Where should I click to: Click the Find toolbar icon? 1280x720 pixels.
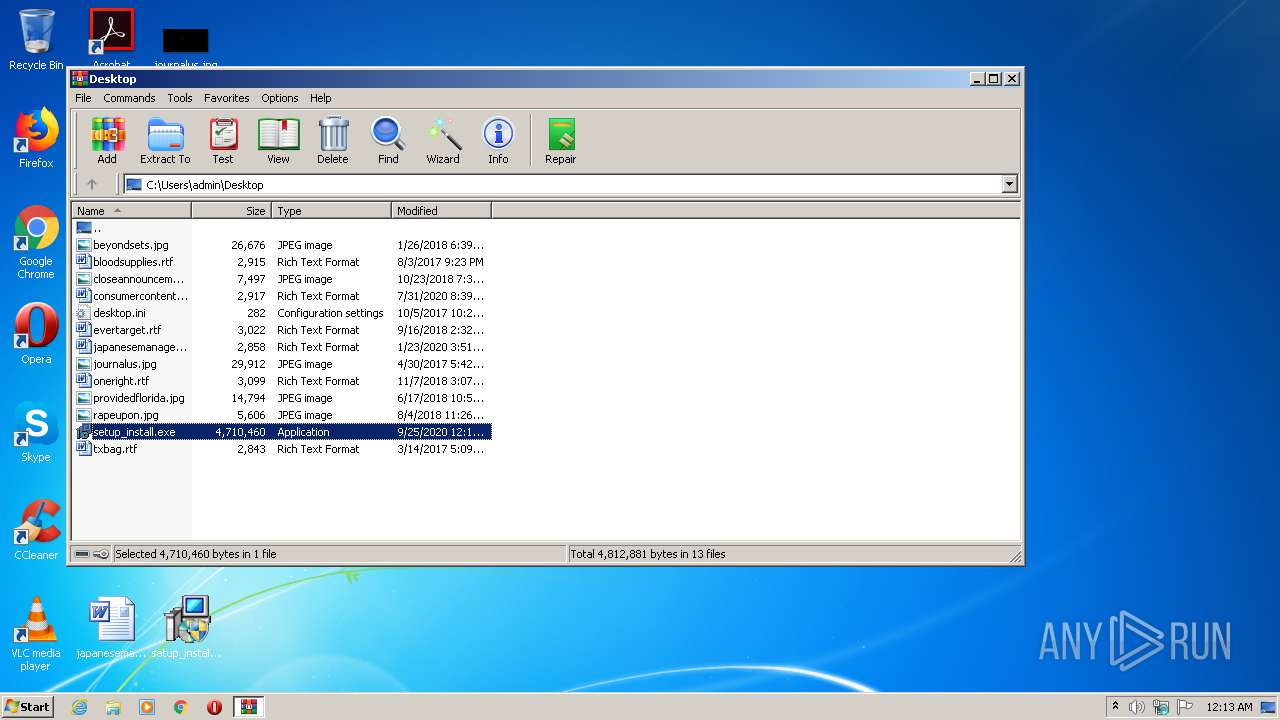(x=388, y=141)
